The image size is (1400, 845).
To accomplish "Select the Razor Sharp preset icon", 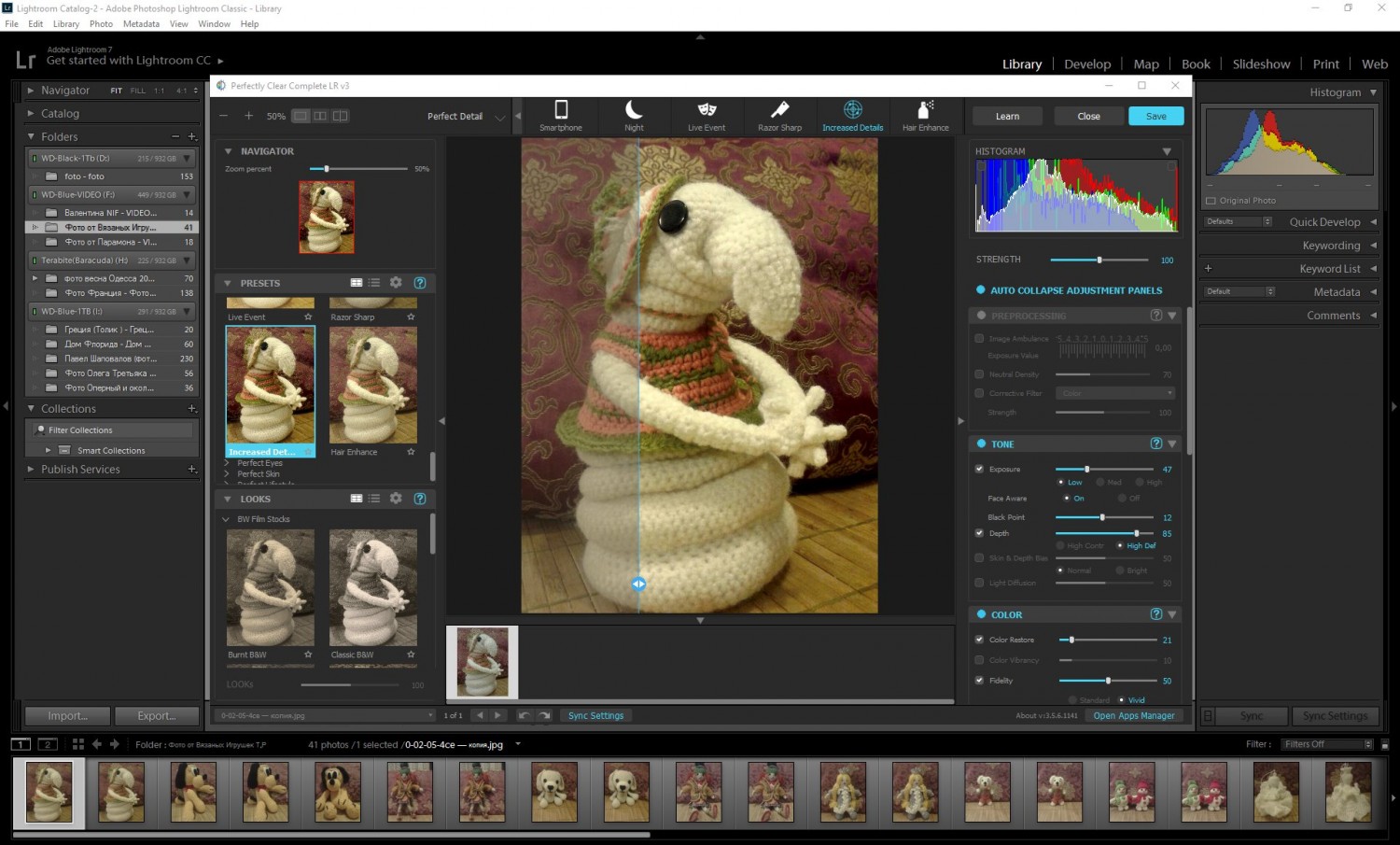I will pyautogui.click(x=779, y=110).
